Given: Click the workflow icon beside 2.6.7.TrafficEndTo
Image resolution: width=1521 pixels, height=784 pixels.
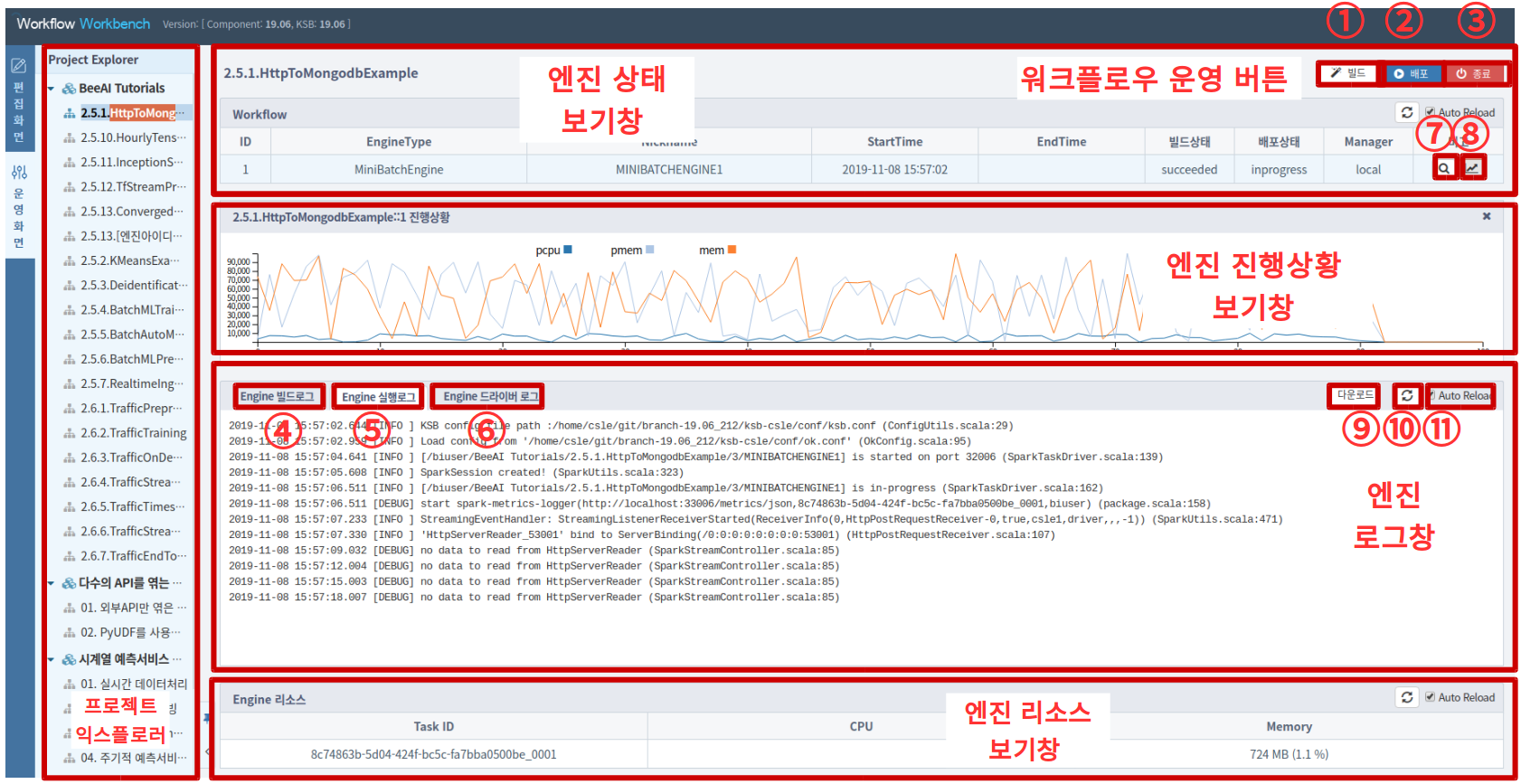Looking at the screenshot, I should coord(70,556).
